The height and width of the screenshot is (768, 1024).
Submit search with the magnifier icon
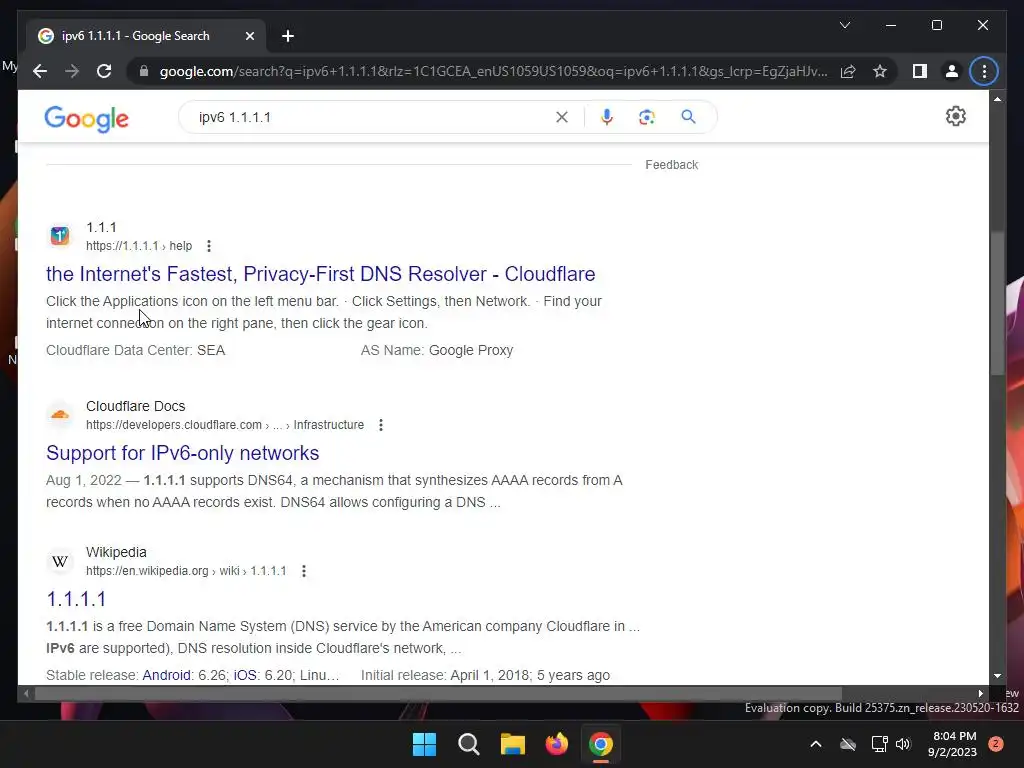(688, 117)
